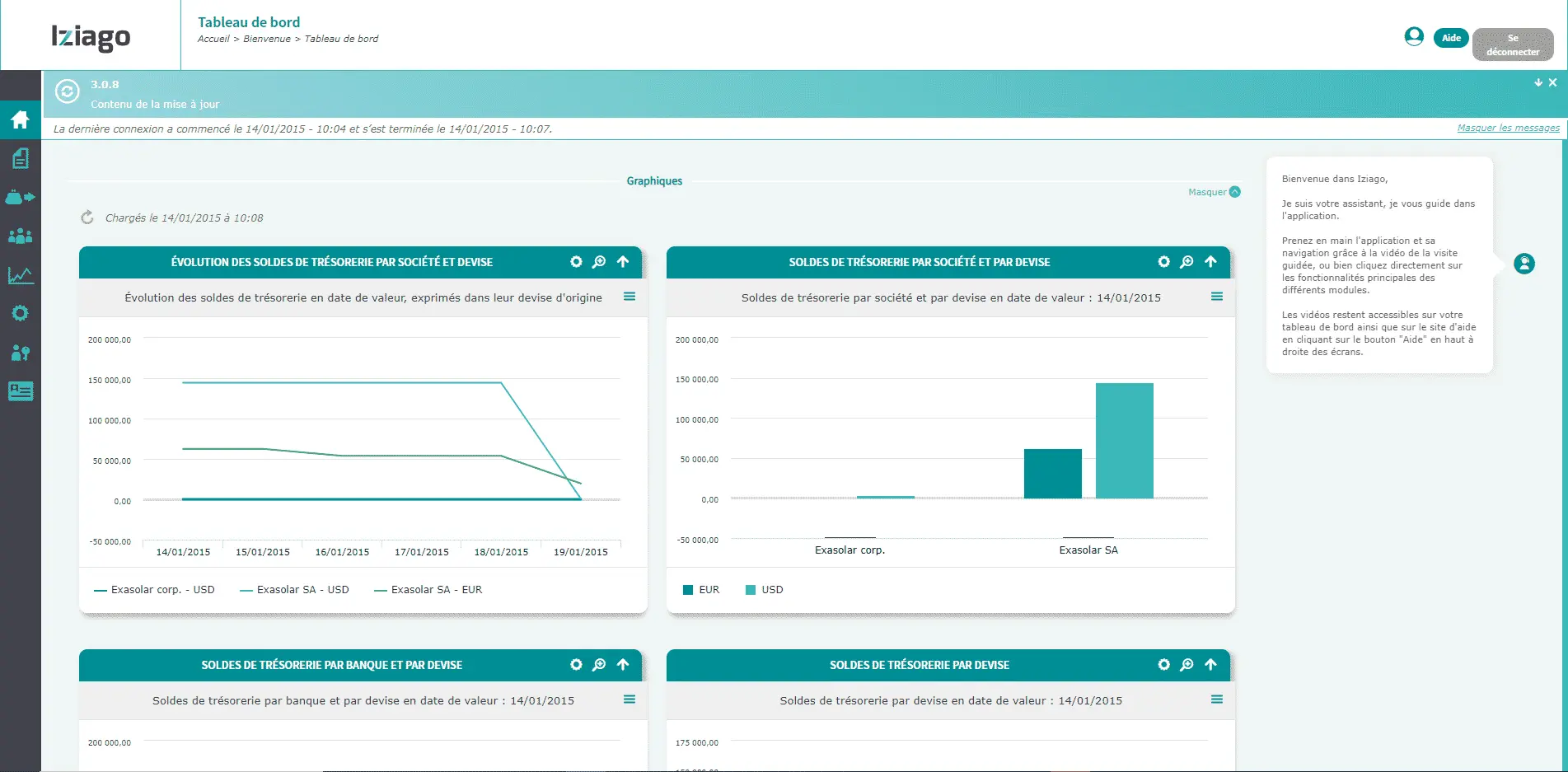1568x772 pixels.
Task: Click Masquer les messages link
Action: click(x=1508, y=129)
